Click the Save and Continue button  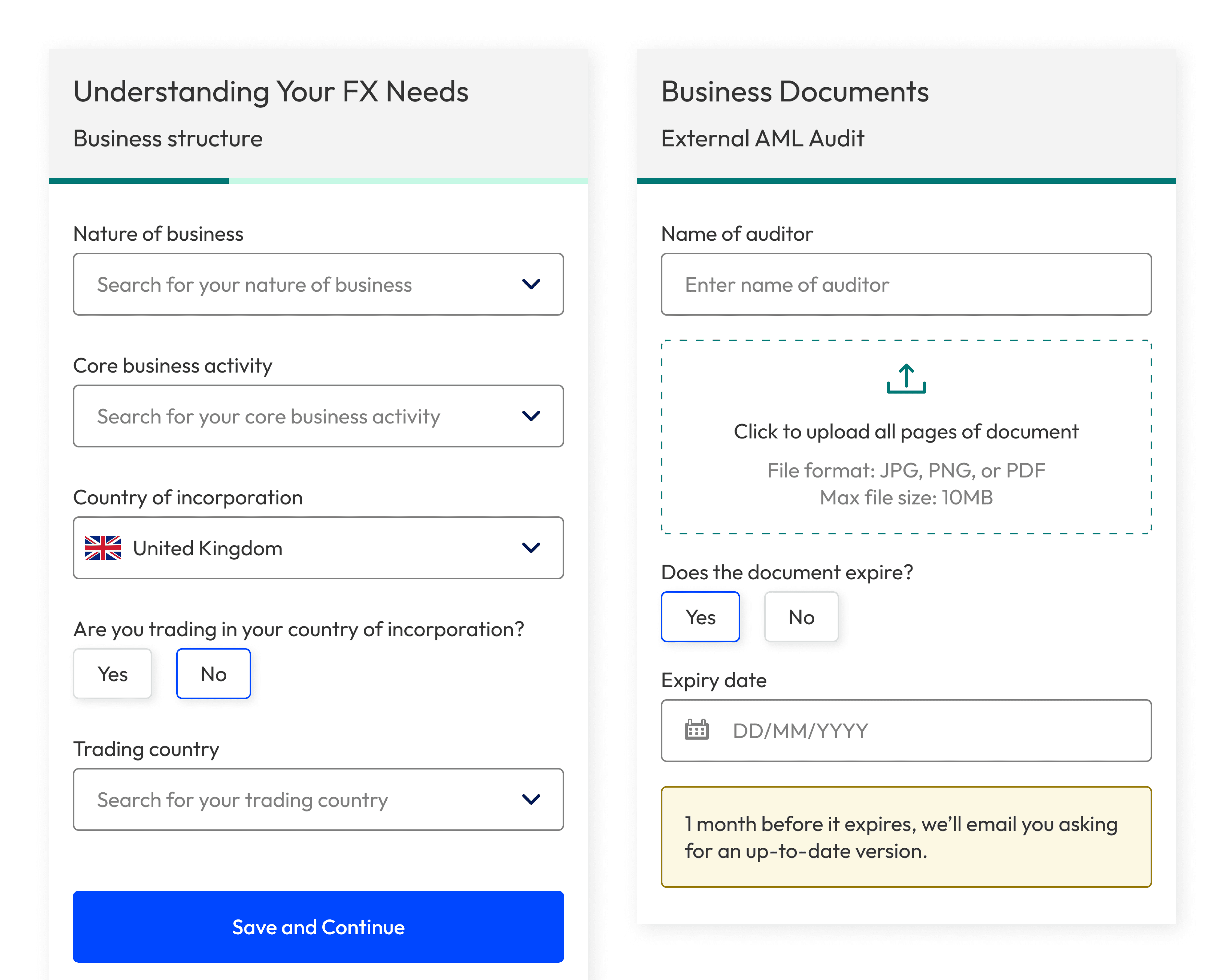[318, 927]
